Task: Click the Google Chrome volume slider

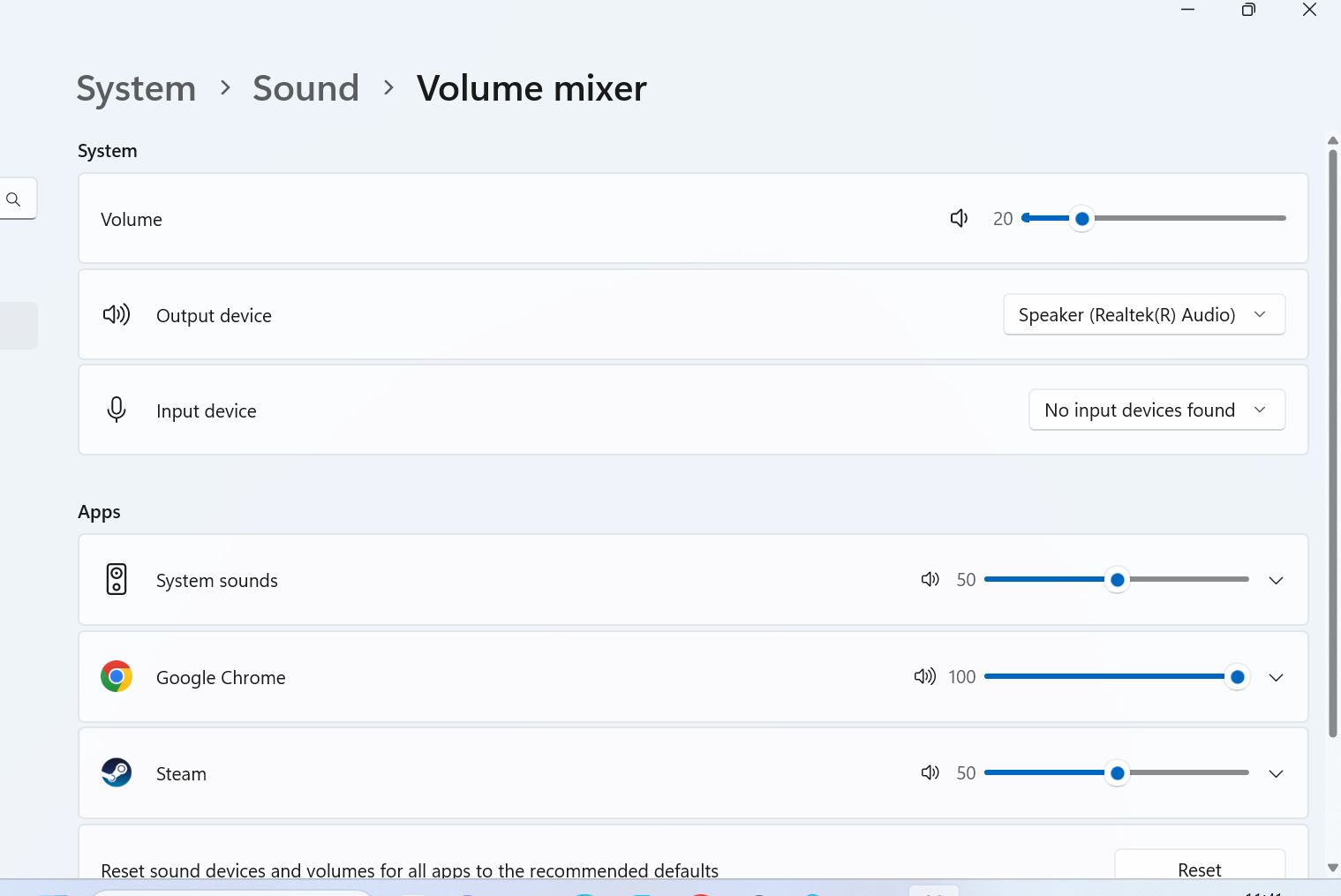Action: (x=1117, y=676)
